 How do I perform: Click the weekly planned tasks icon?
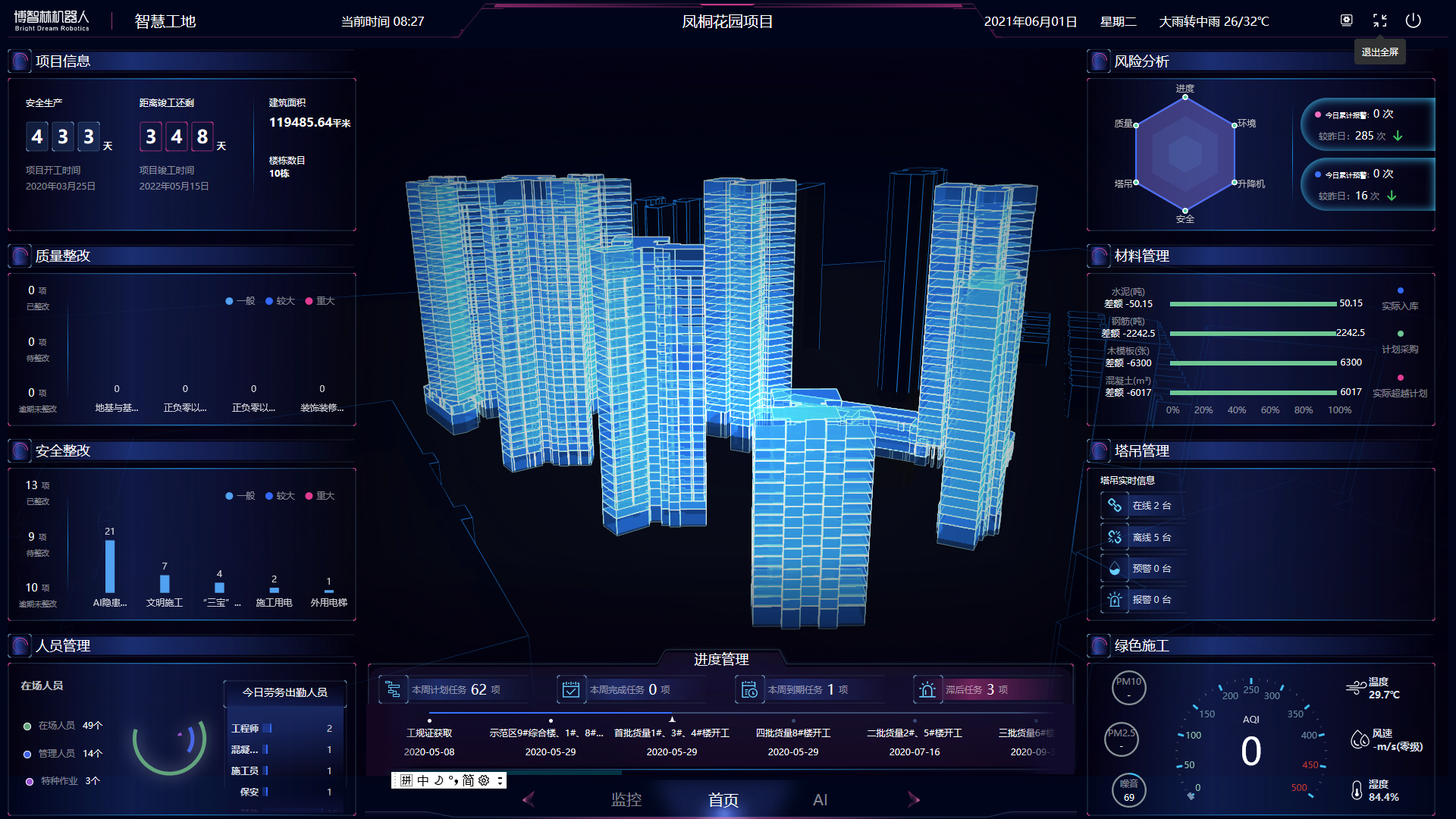[393, 689]
